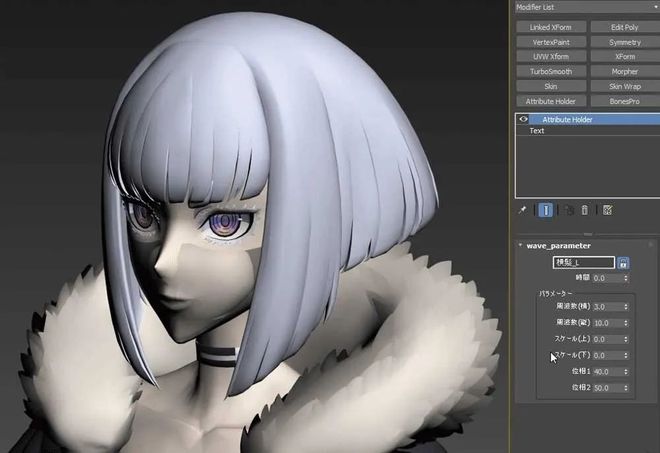
Task: Remove modifier with trash icon
Action: point(585,210)
